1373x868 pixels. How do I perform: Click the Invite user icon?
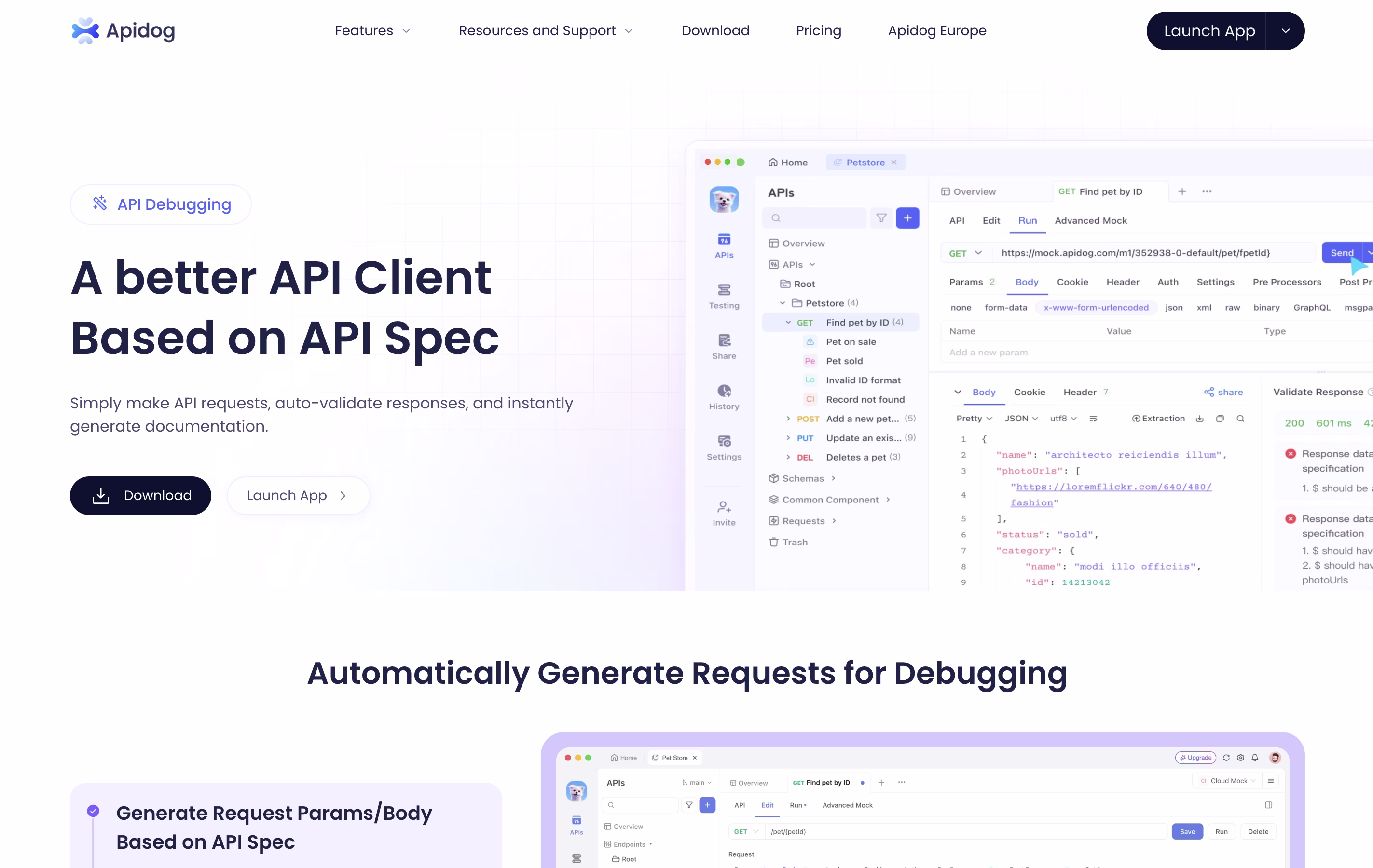[x=724, y=507]
